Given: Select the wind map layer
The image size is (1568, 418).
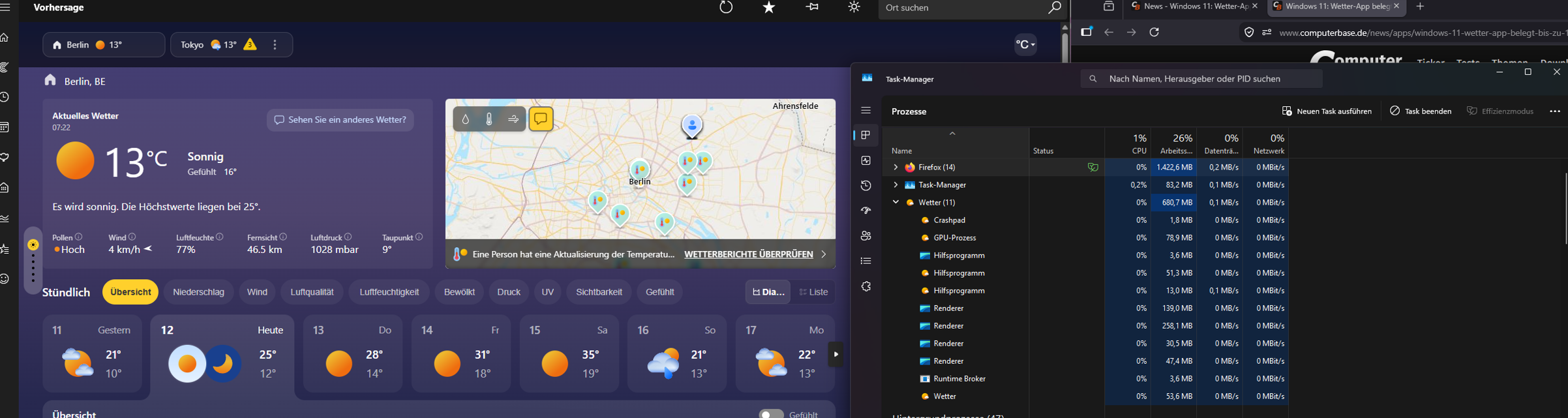Looking at the screenshot, I should (513, 119).
